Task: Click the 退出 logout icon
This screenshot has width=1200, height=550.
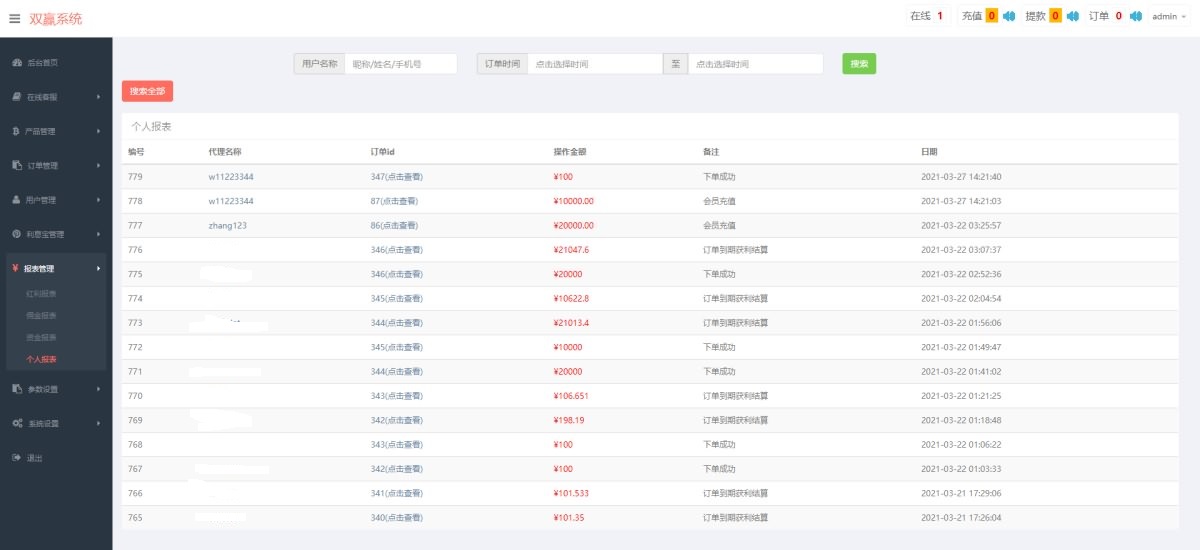Action: [16, 457]
